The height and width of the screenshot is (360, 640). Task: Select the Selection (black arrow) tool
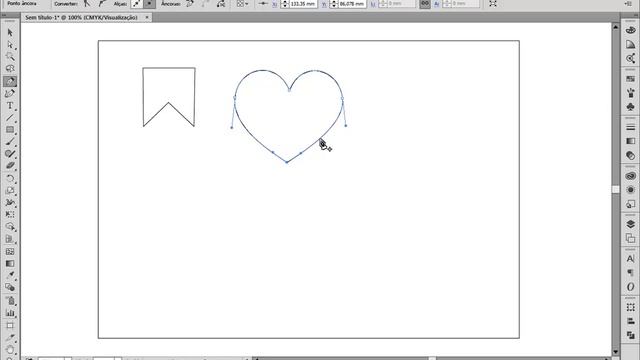tap(10, 33)
